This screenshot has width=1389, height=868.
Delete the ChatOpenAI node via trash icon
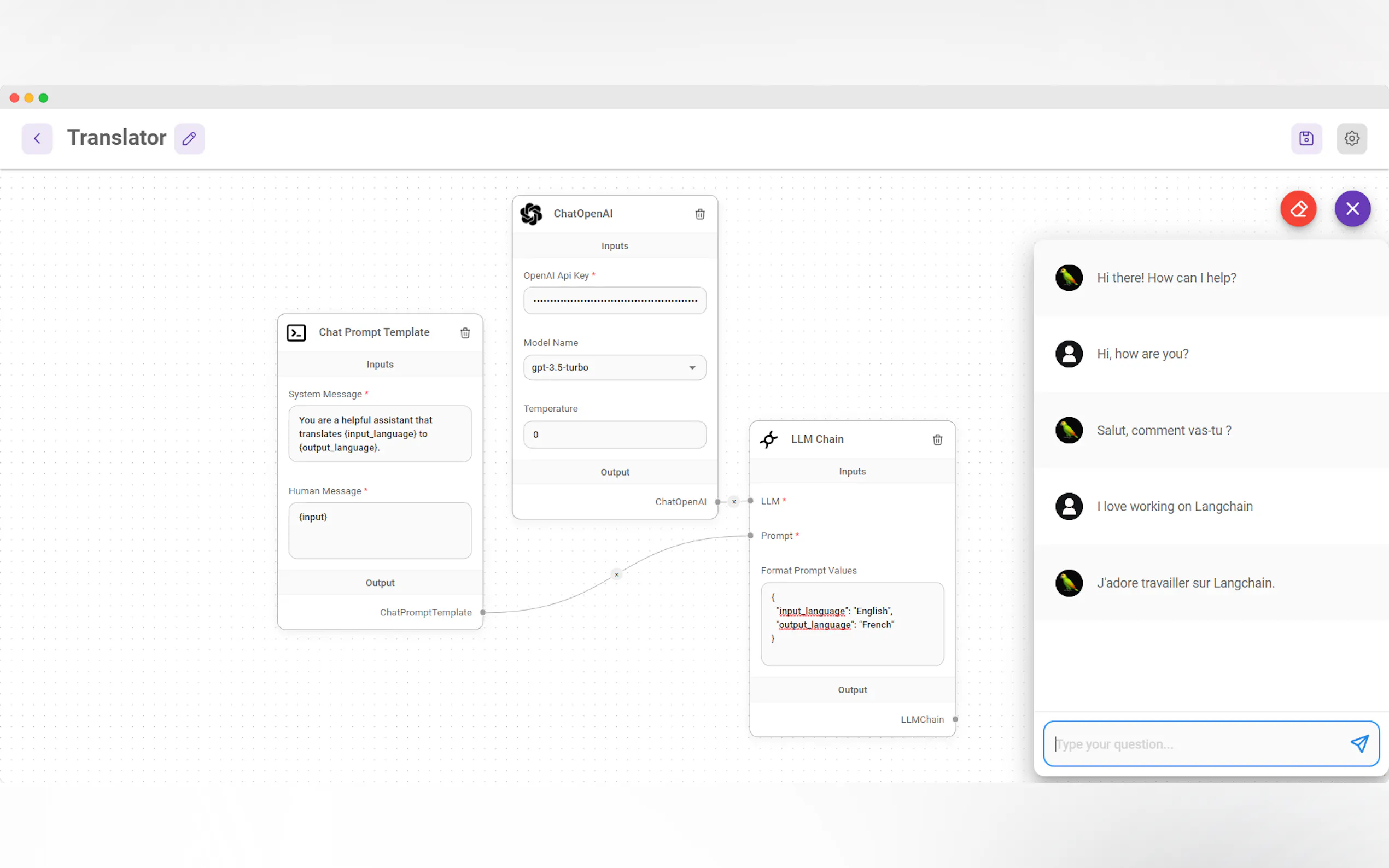[x=700, y=214]
